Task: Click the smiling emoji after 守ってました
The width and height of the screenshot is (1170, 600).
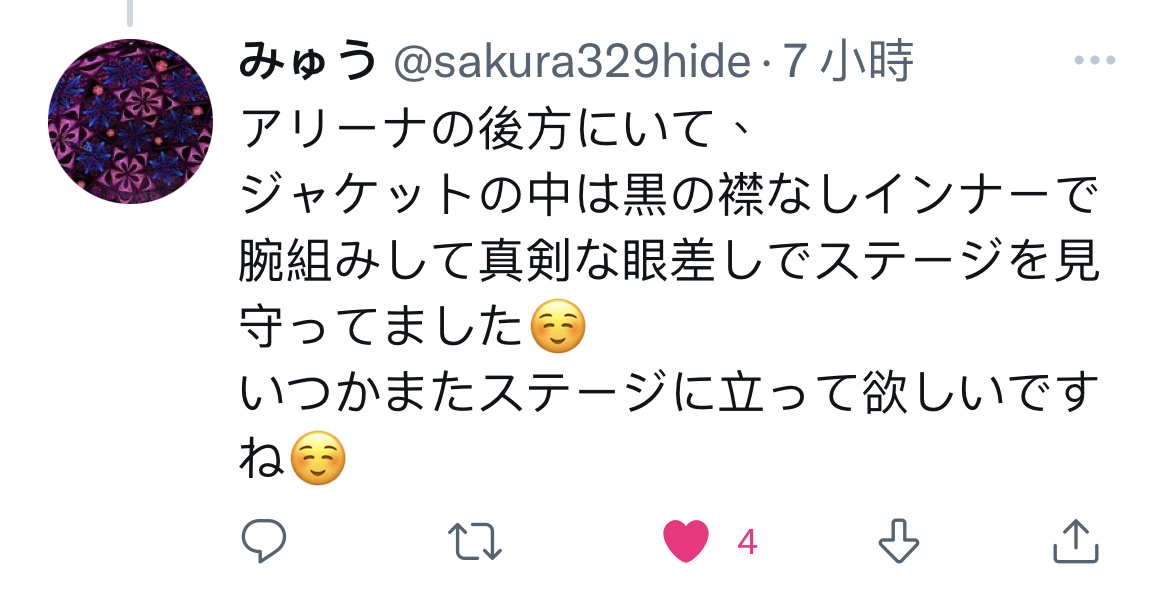Action: (x=558, y=326)
